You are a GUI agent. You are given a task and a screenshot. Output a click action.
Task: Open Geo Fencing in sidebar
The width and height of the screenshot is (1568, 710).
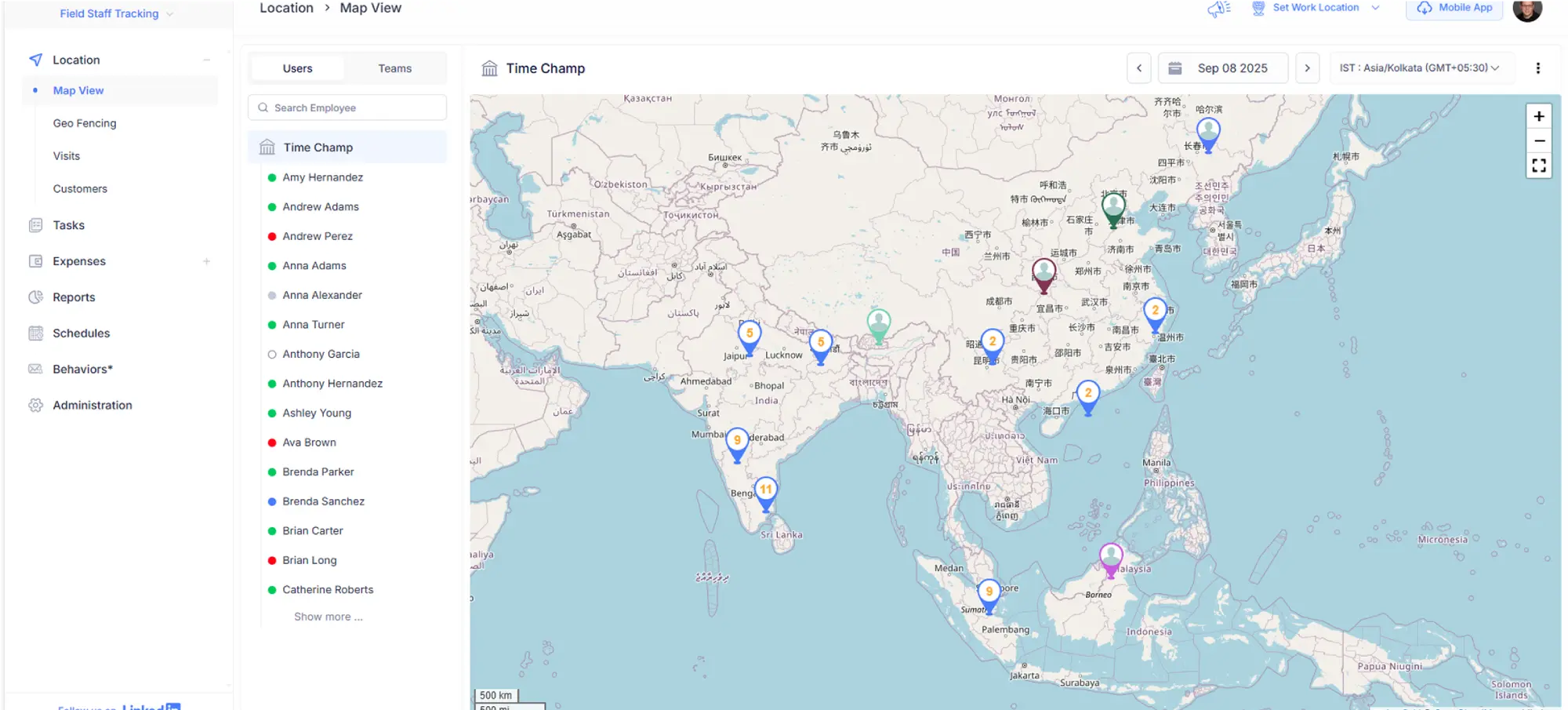tap(85, 123)
